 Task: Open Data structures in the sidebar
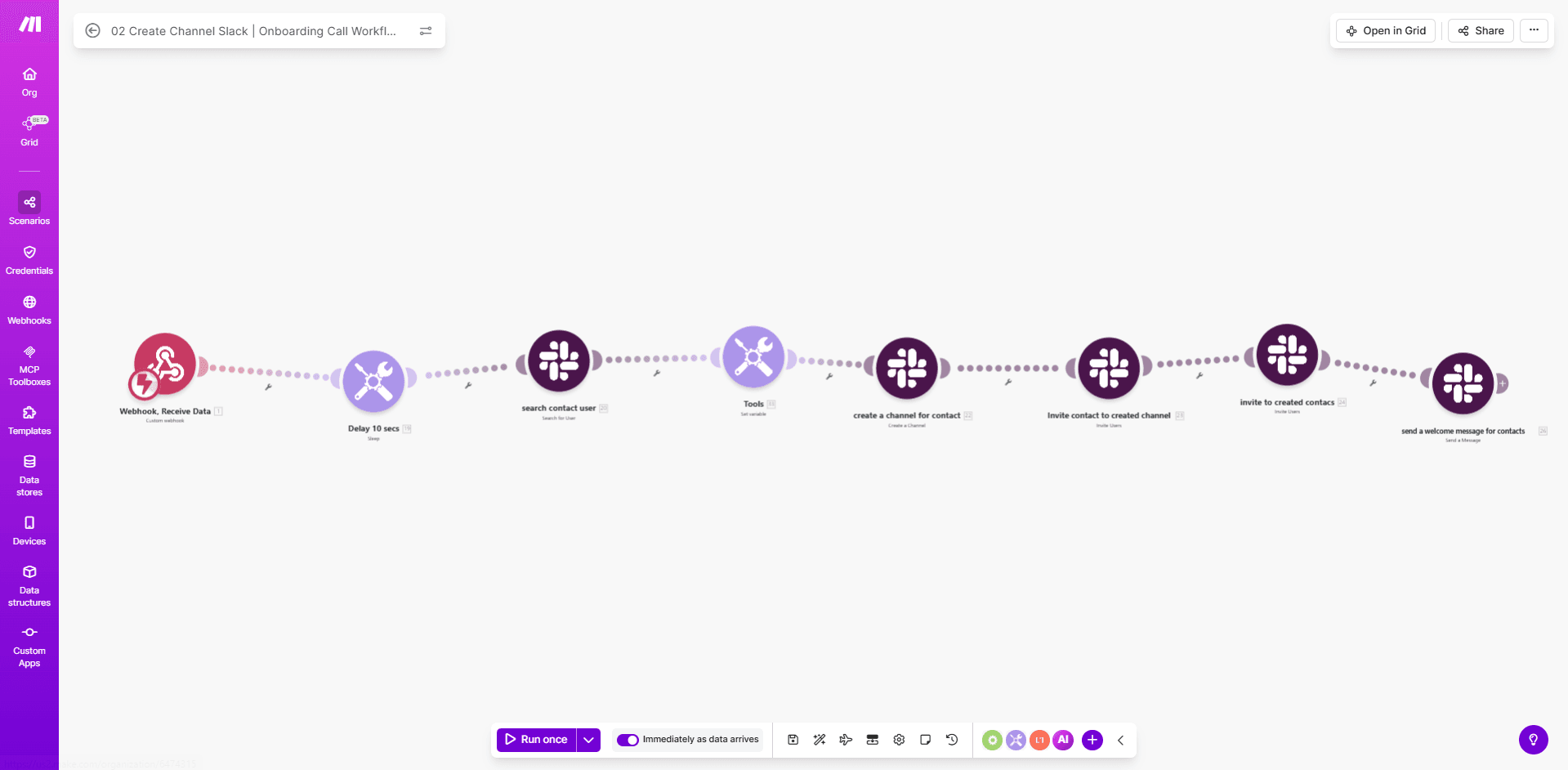29,585
